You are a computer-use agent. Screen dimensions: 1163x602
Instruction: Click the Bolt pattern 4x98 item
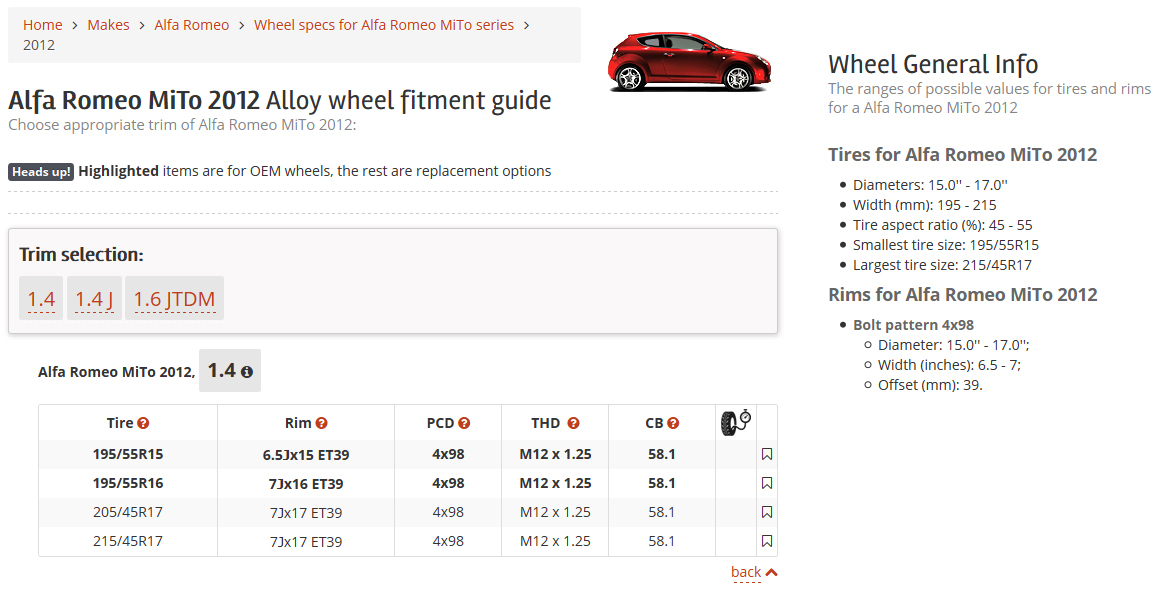913,325
